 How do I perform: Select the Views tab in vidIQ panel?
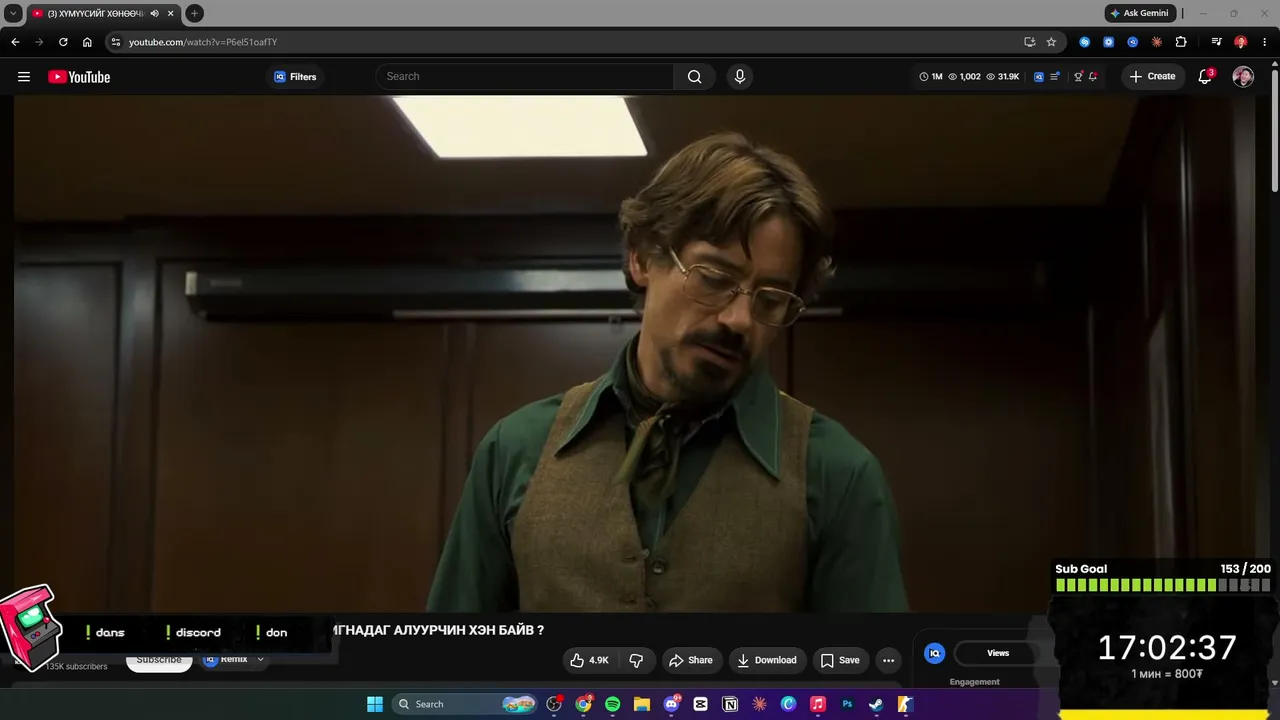click(x=998, y=653)
